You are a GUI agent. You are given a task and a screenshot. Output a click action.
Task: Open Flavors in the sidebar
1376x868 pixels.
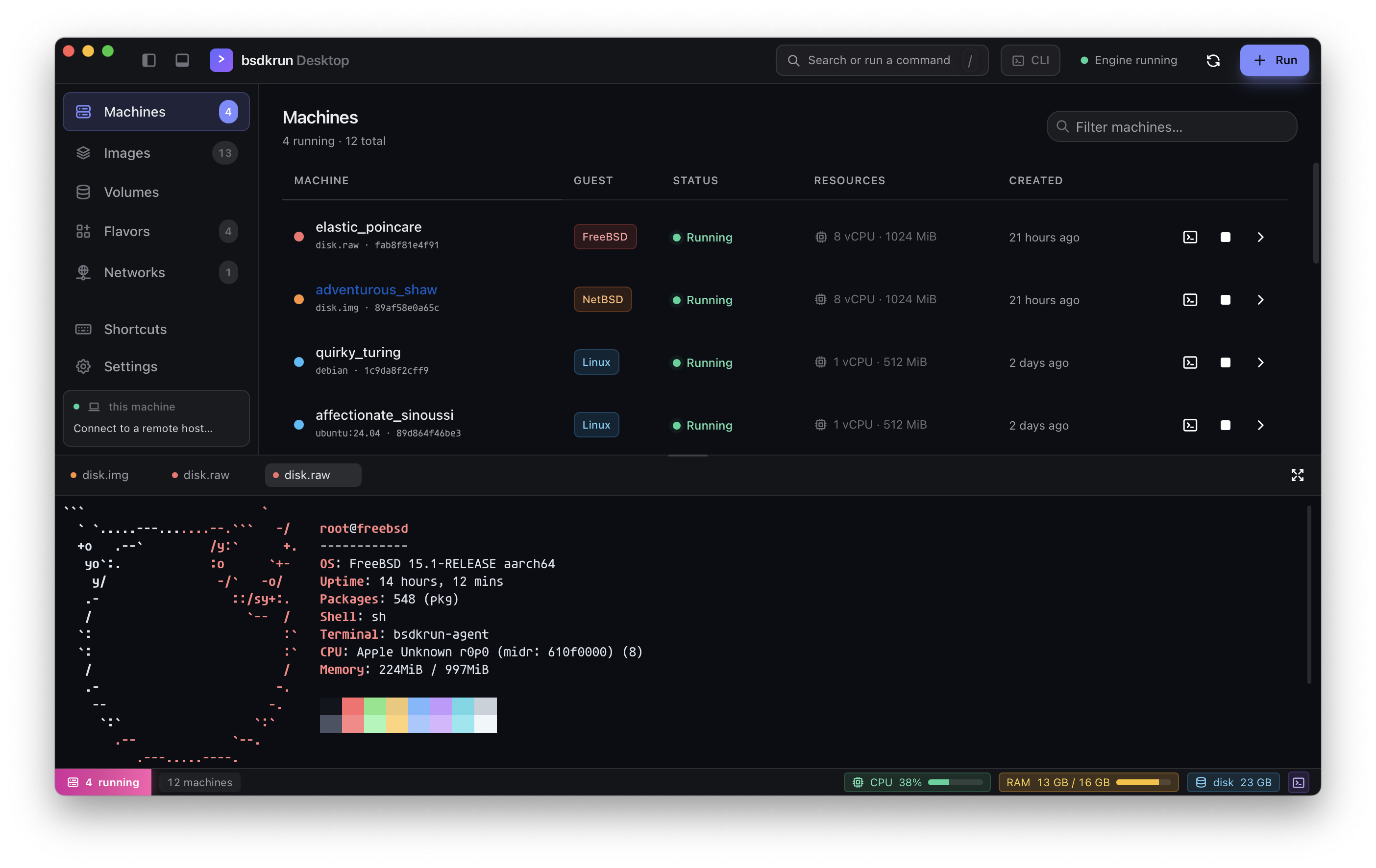coord(156,231)
